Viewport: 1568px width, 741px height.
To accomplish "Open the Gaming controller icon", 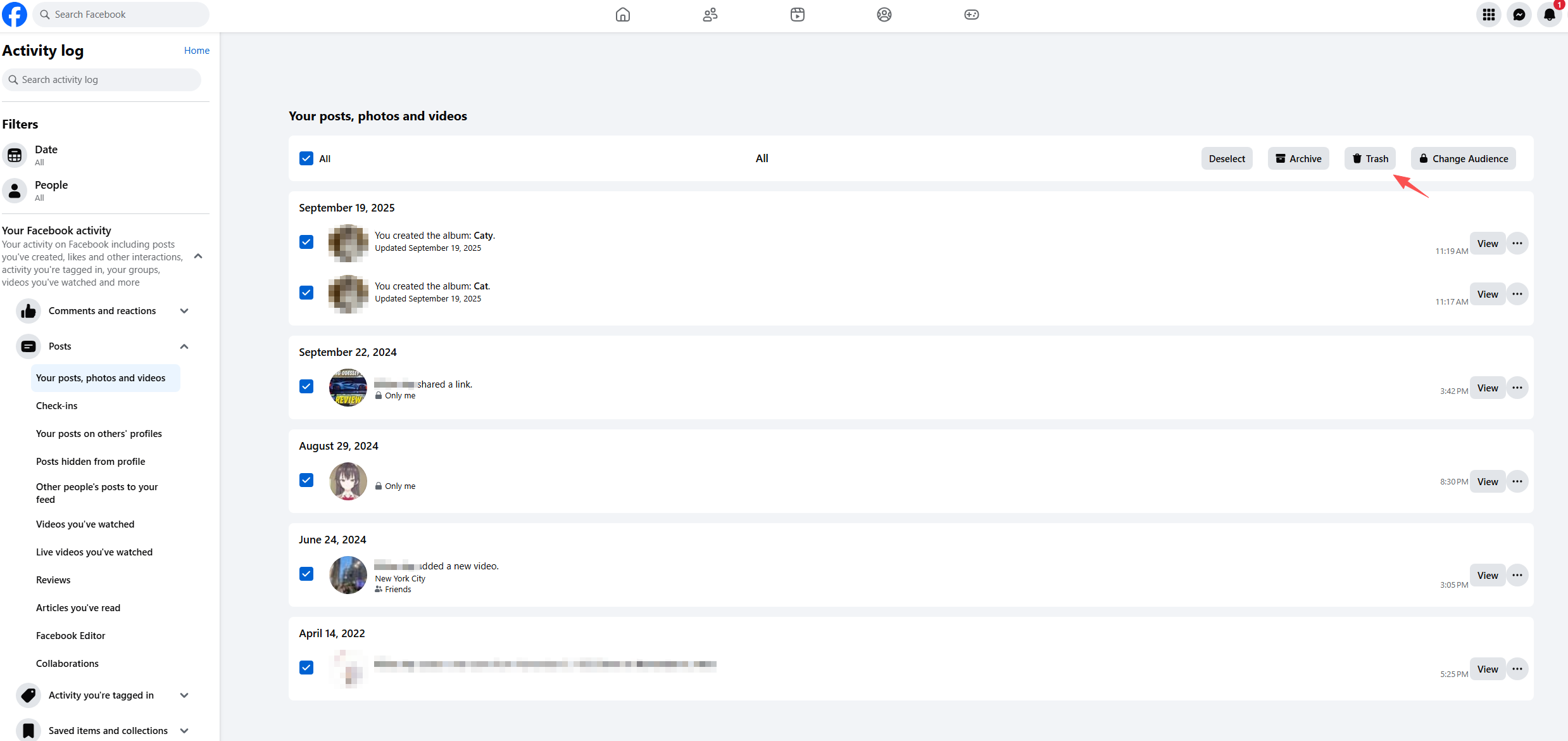I will click(971, 15).
